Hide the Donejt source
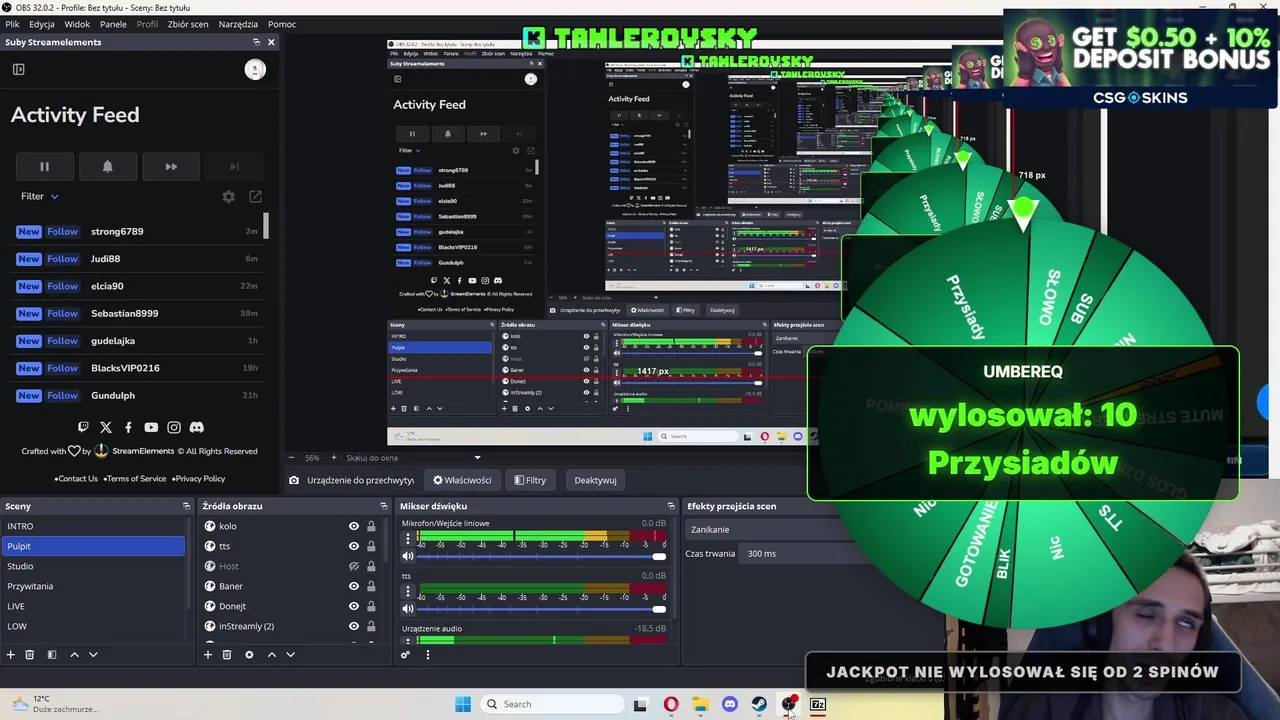Image resolution: width=1280 pixels, height=720 pixels. [x=354, y=606]
